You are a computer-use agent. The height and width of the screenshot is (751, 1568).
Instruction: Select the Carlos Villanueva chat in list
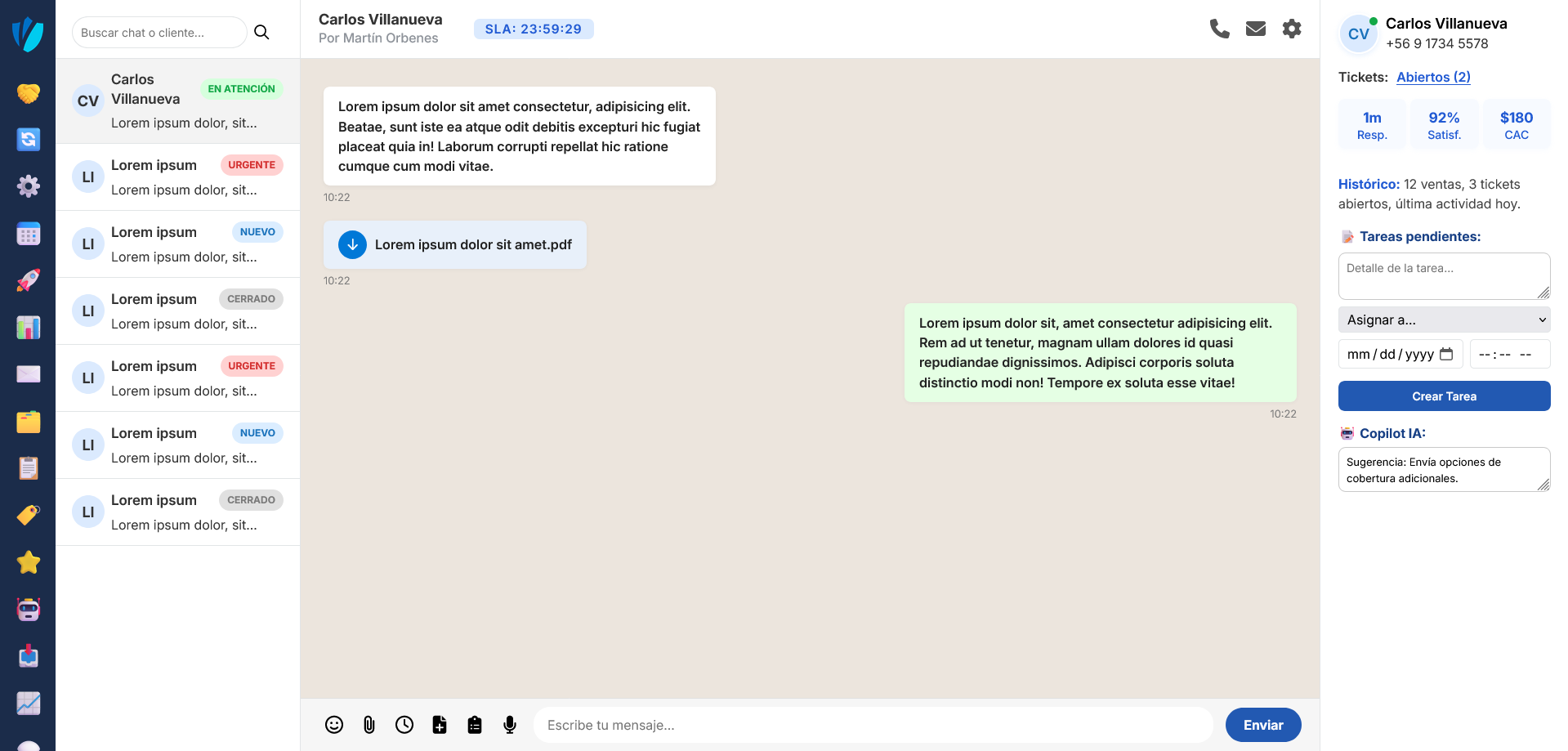pos(177,101)
